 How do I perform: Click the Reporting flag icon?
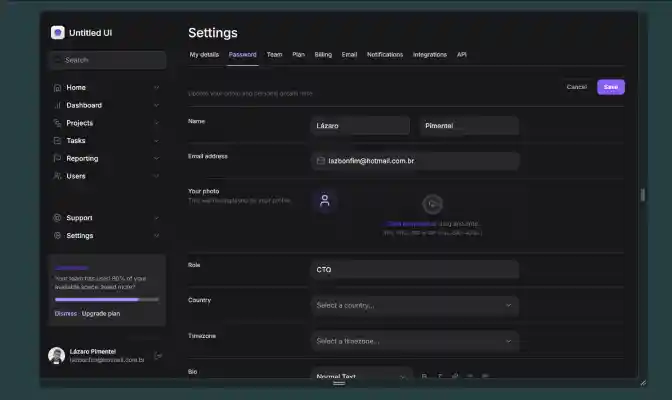point(57,159)
